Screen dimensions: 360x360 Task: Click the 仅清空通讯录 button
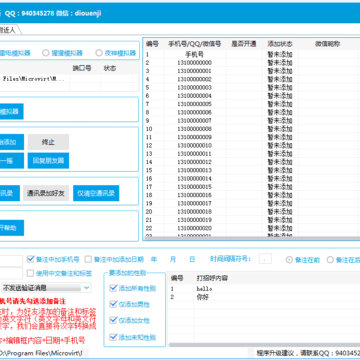click(96, 193)
